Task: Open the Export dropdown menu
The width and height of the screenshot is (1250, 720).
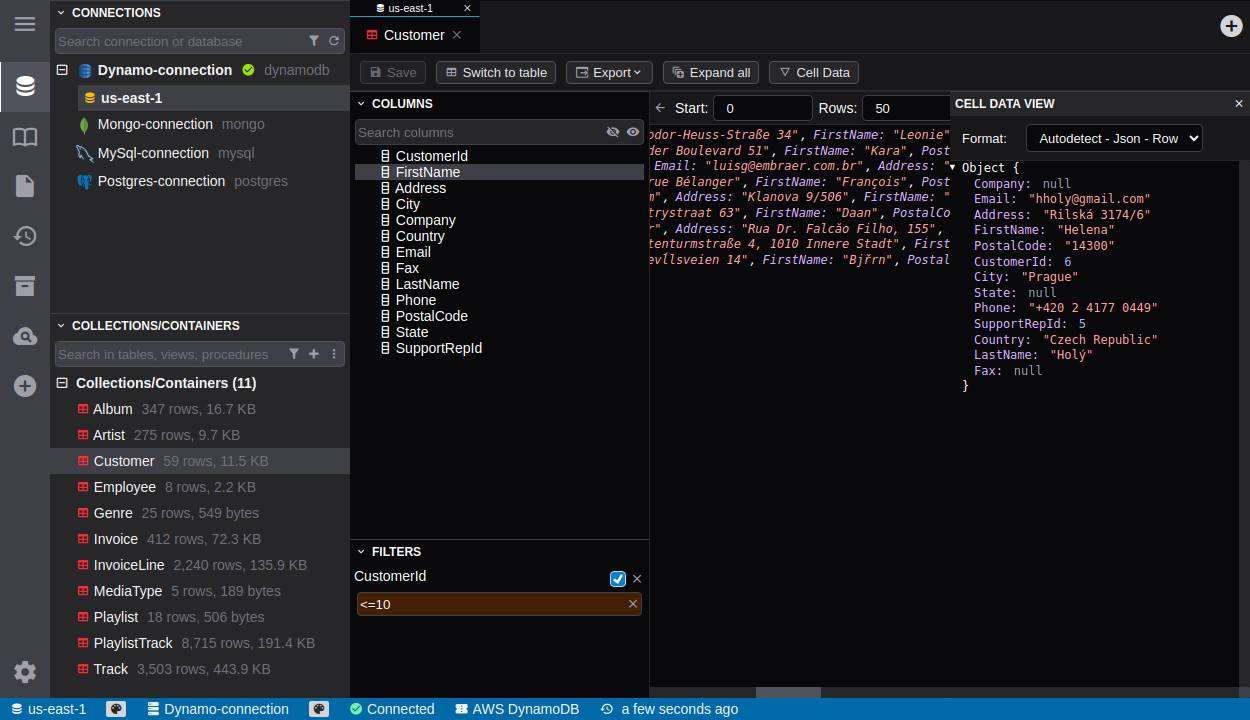Action: coord(609,72)
